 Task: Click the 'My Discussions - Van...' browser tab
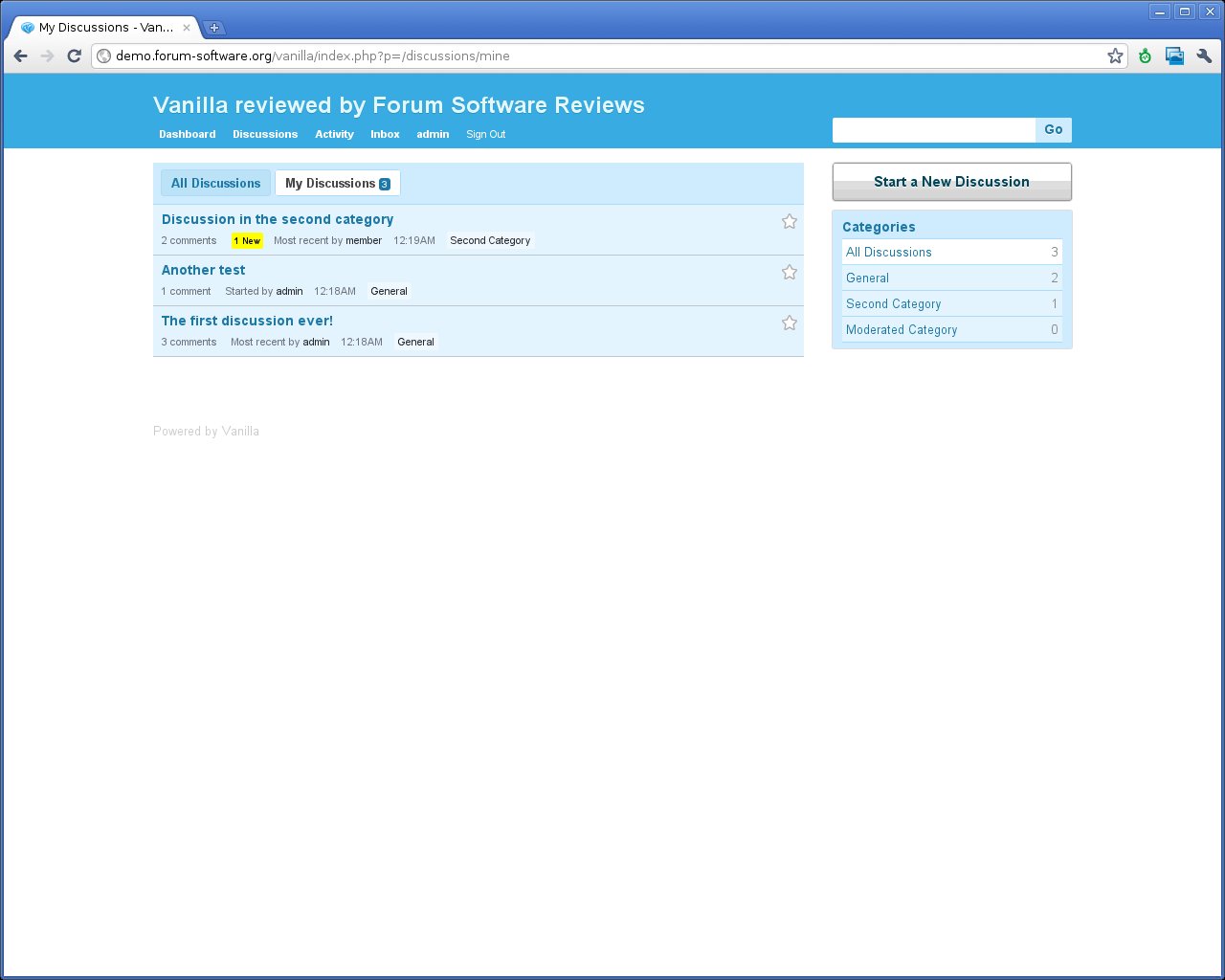(x=106, y=28)
